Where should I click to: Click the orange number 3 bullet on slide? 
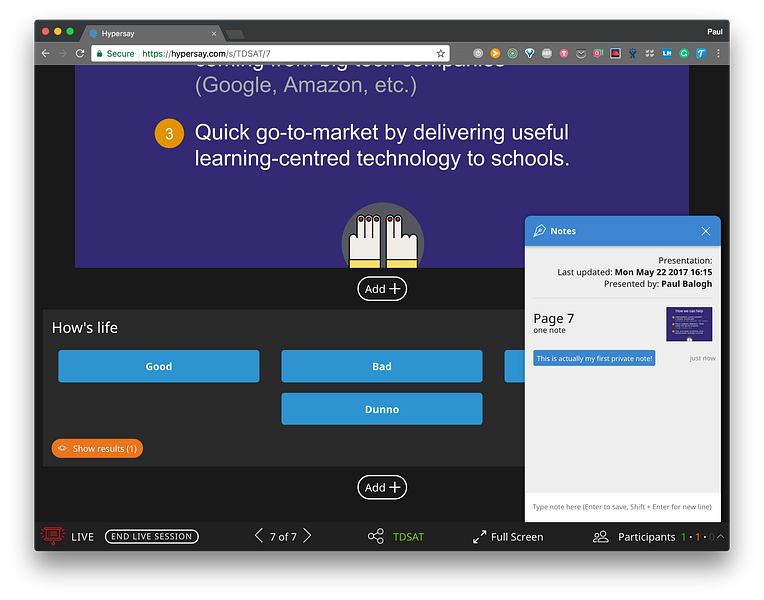tap(169, 133)
